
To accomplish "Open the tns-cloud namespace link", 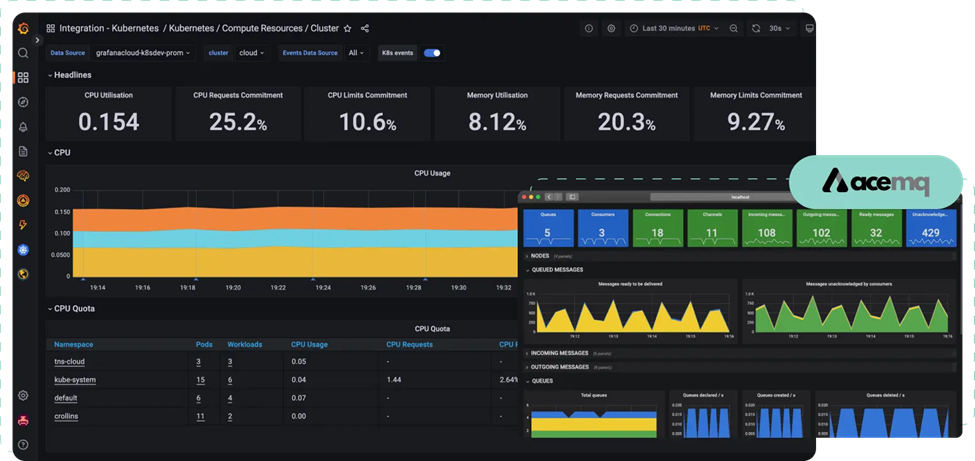I will pos(69,362).
